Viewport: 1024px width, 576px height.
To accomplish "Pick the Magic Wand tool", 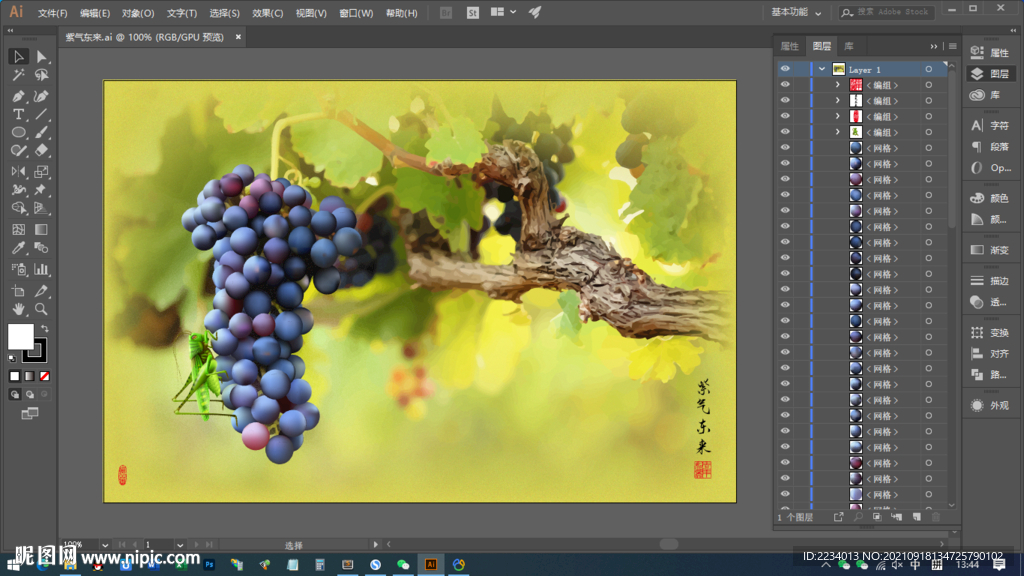I will 18,75.
